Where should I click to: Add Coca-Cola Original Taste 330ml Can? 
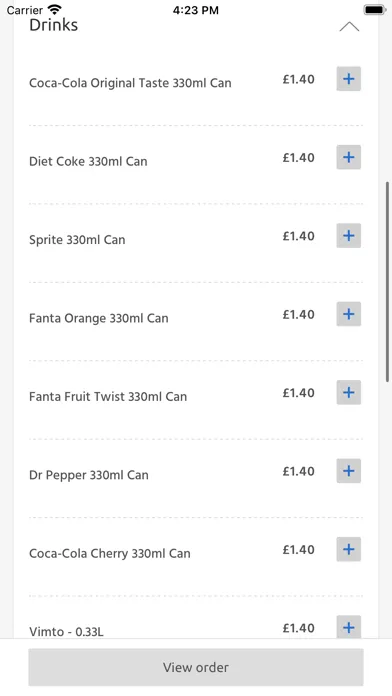point(348,79)
